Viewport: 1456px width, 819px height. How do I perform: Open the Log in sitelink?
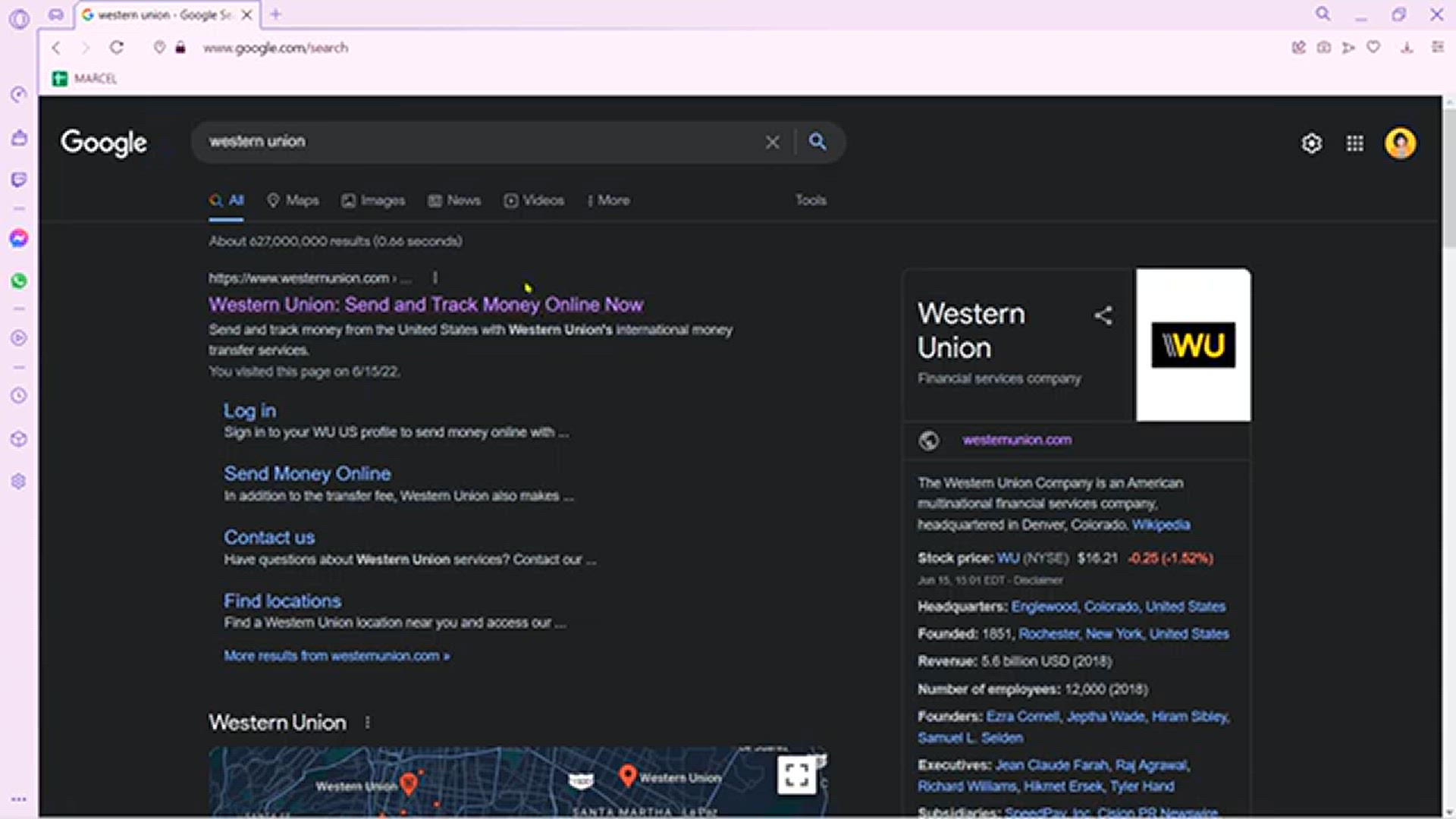(x=249, y=410)
